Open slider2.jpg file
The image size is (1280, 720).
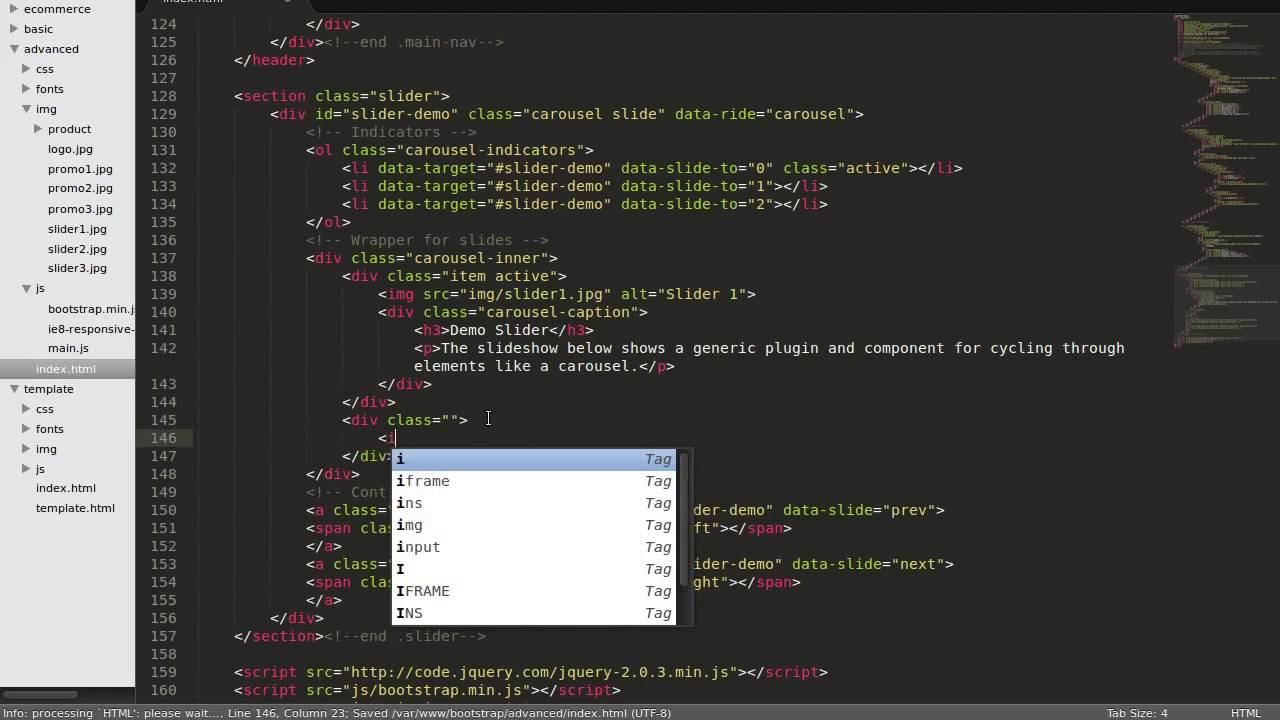click(x=77, y=249)
